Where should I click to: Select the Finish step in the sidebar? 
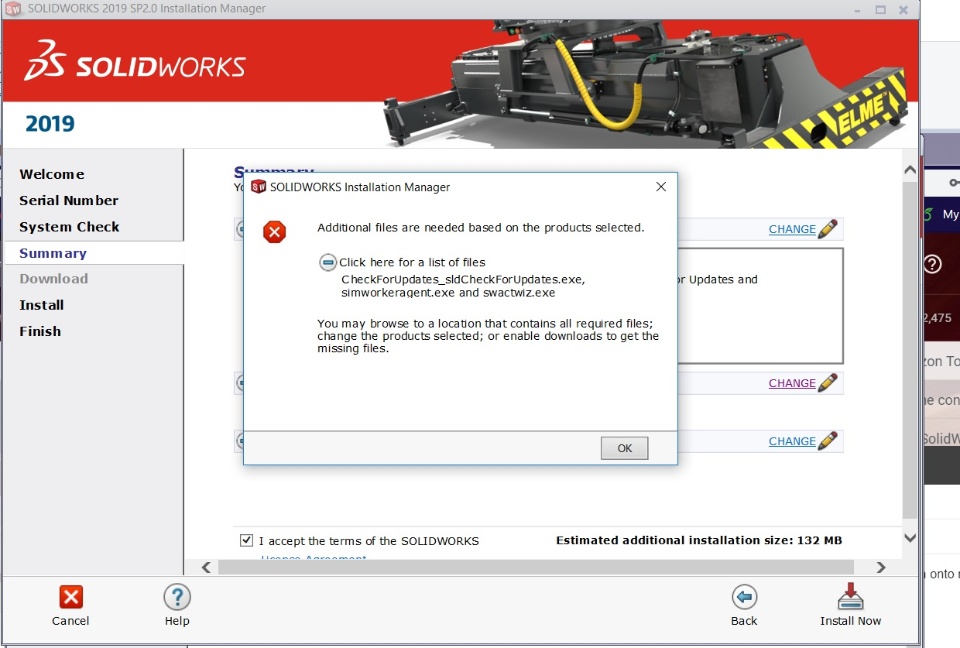coord(40,331)
